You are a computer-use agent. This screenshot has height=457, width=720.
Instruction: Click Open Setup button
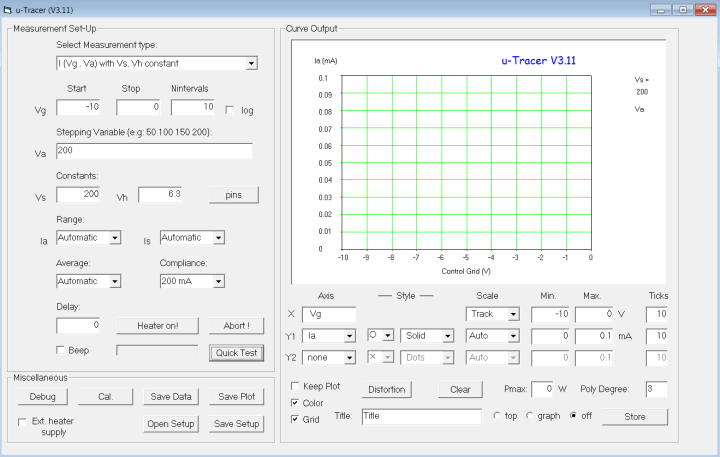click(171, 424)
